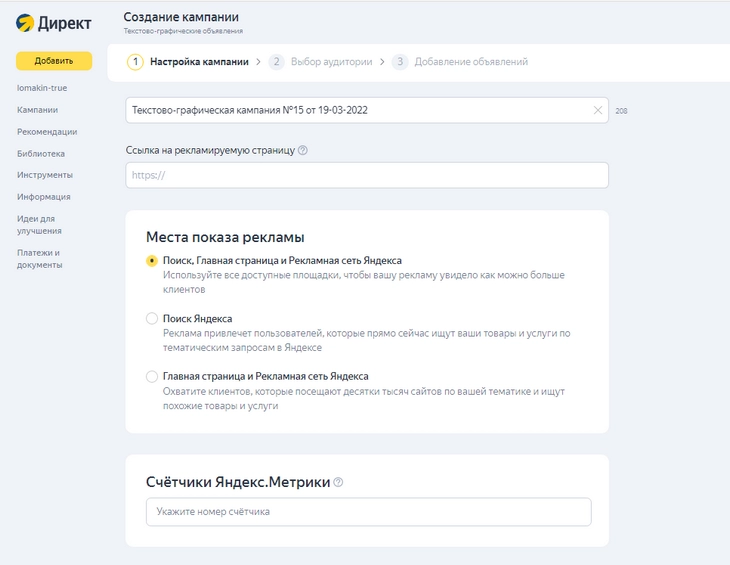The width and height of the screenshot is (730, 565).
Task: Open help icon next to Ссылка на рекламируемую страницу
Action: coord(303,150)
